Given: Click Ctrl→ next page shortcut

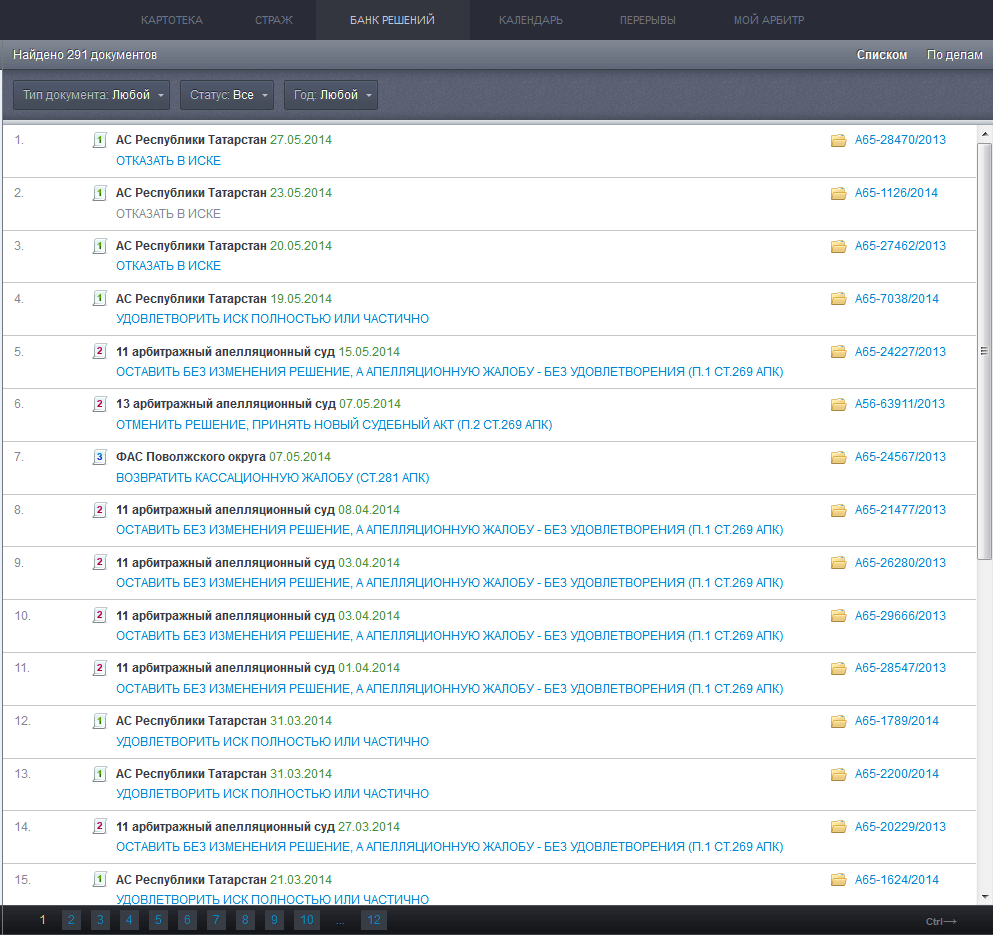Looking at the screenshot, I should pyautogui.click(x=941, y=922).
